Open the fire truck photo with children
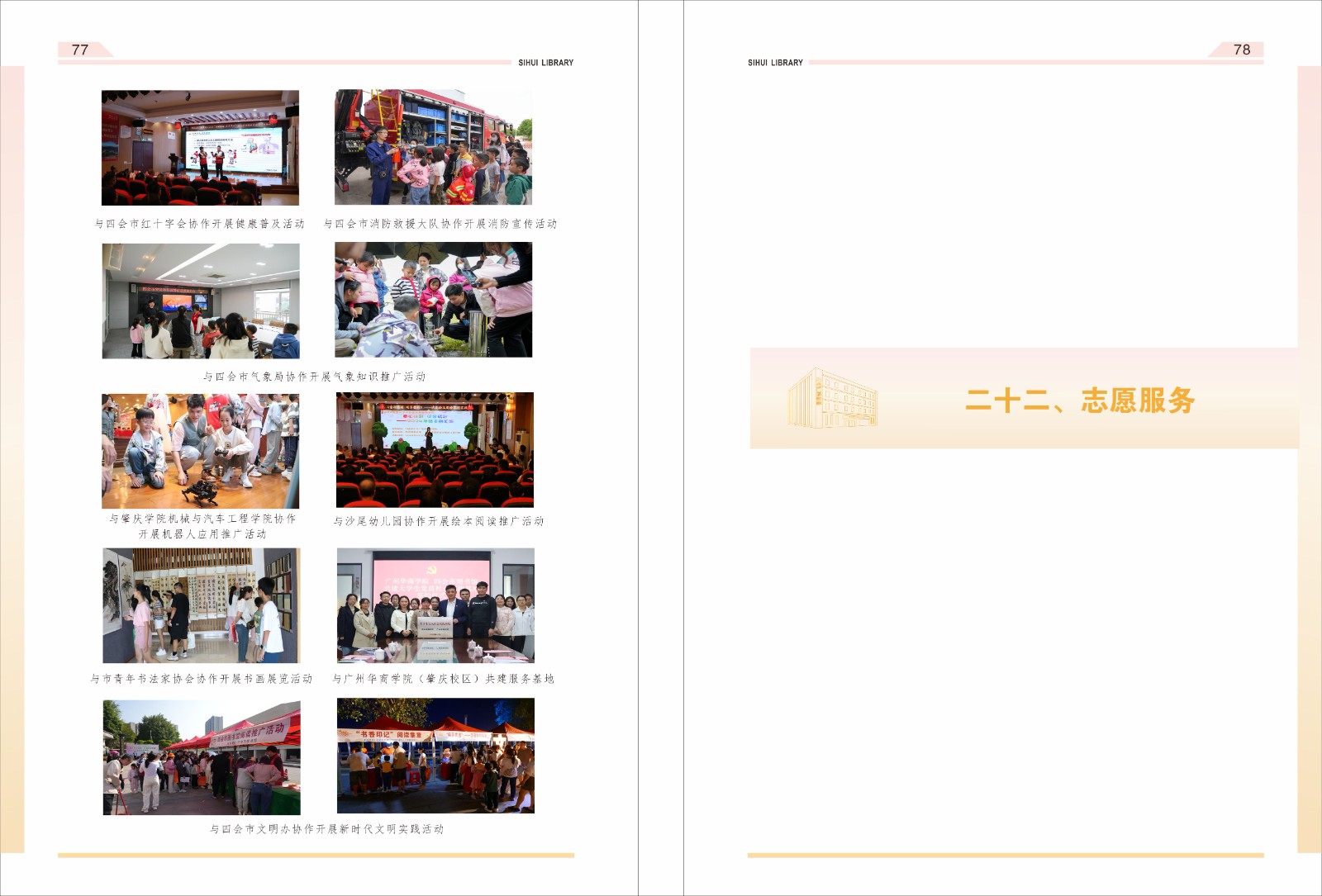The image size is (1322, 896). coord(433,148)
